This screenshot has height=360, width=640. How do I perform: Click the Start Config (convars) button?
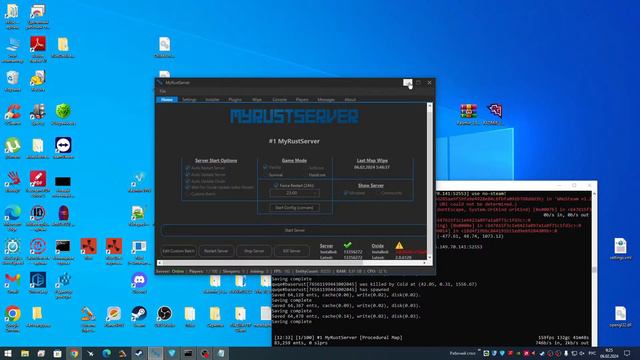pyautogui.click(x=294, y=207)
